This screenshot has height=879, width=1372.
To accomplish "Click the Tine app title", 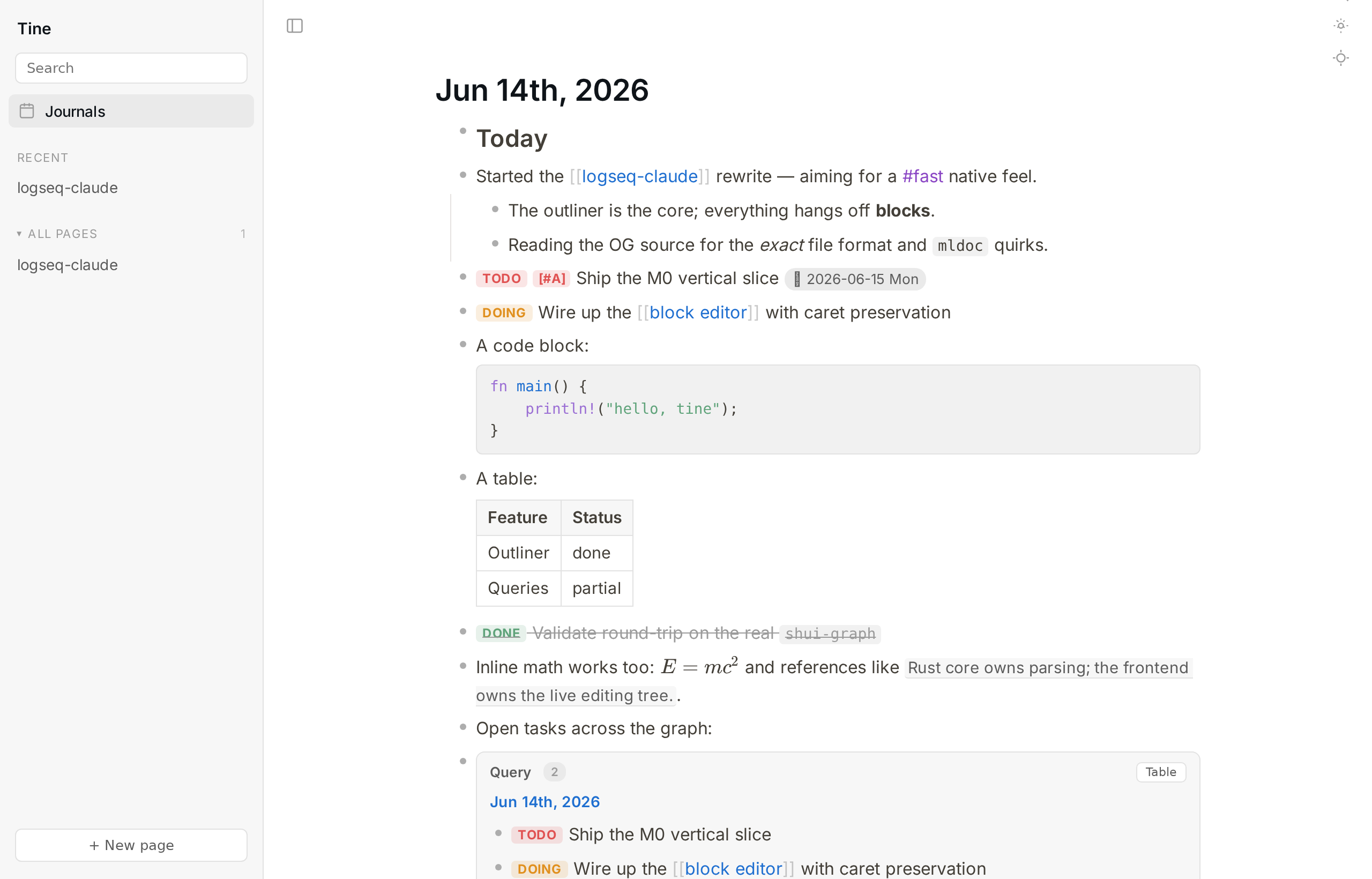I will click(x=34, y=28).
